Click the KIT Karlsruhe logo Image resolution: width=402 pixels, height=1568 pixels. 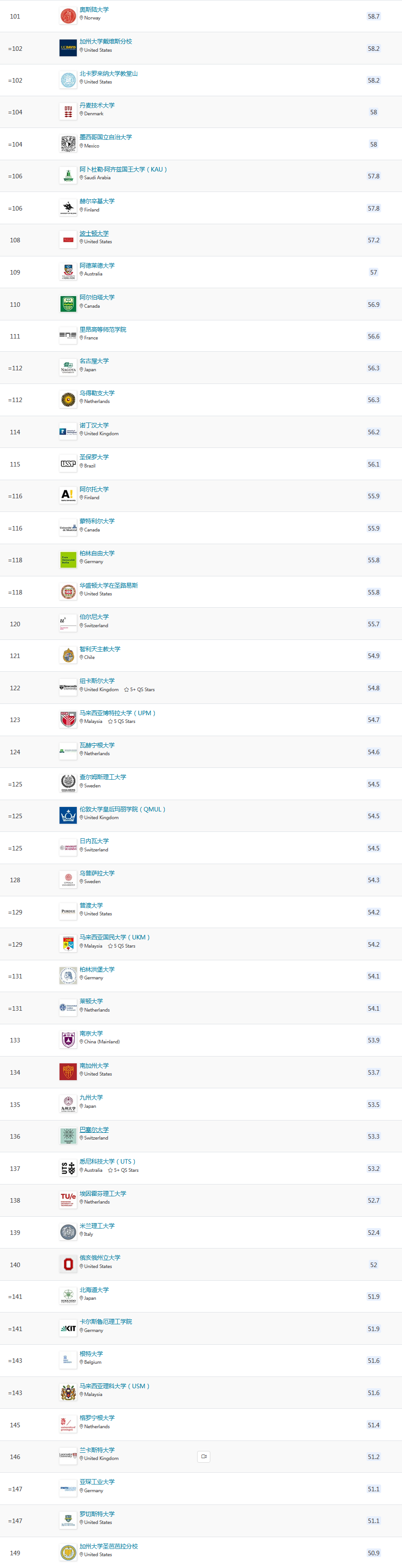click(x=68, y=1328)
